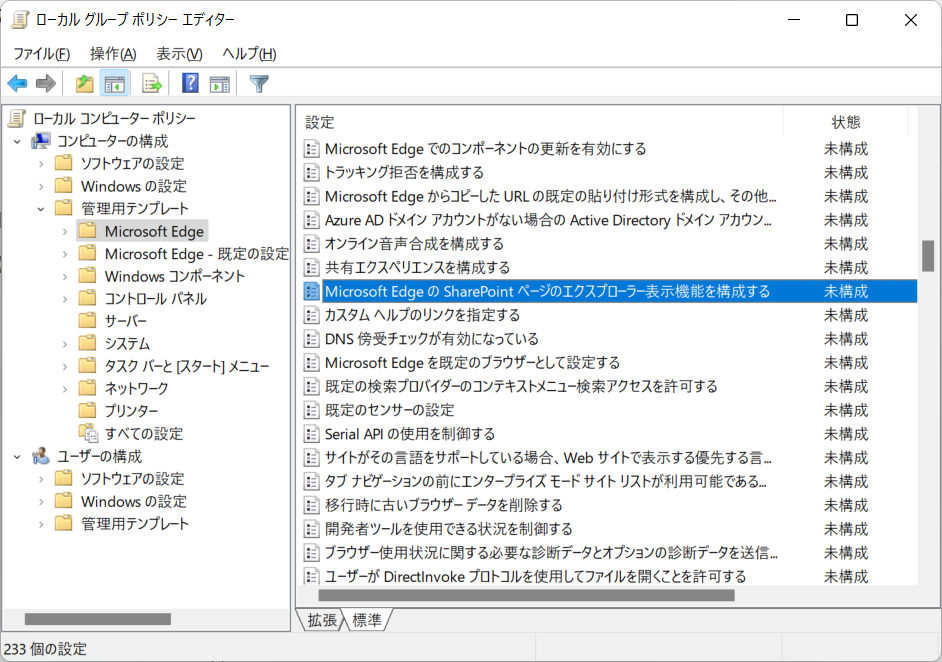The image size is (942, 662).
Task: Toggle the show/hide action pane icon
Action: (219, 83)
